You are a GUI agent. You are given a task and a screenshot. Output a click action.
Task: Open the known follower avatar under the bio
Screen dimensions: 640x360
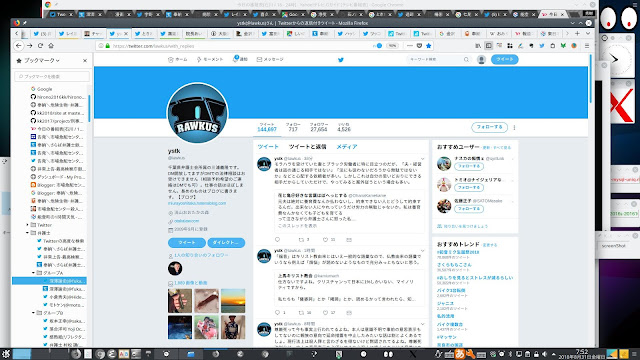(x=175, y=268)
